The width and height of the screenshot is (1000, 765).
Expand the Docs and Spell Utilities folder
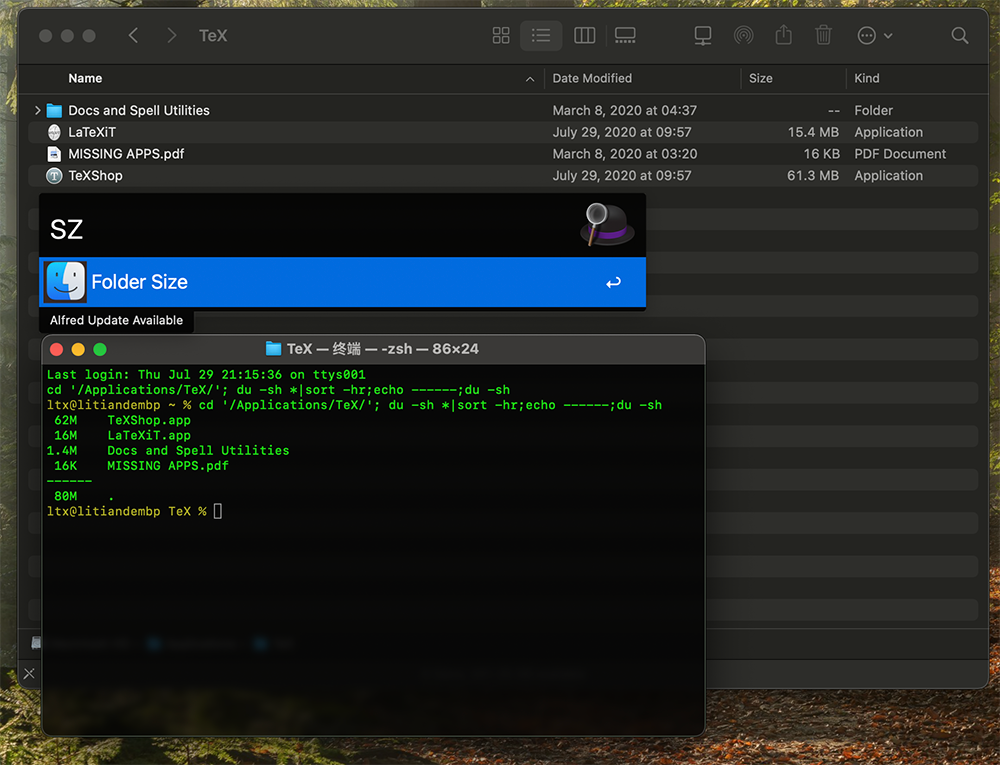38,111
